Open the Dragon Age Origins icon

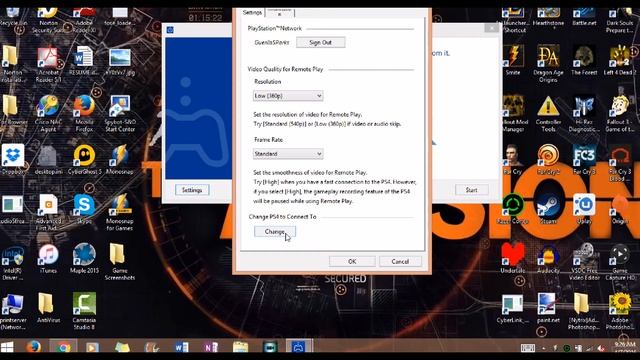coord(548,63)
